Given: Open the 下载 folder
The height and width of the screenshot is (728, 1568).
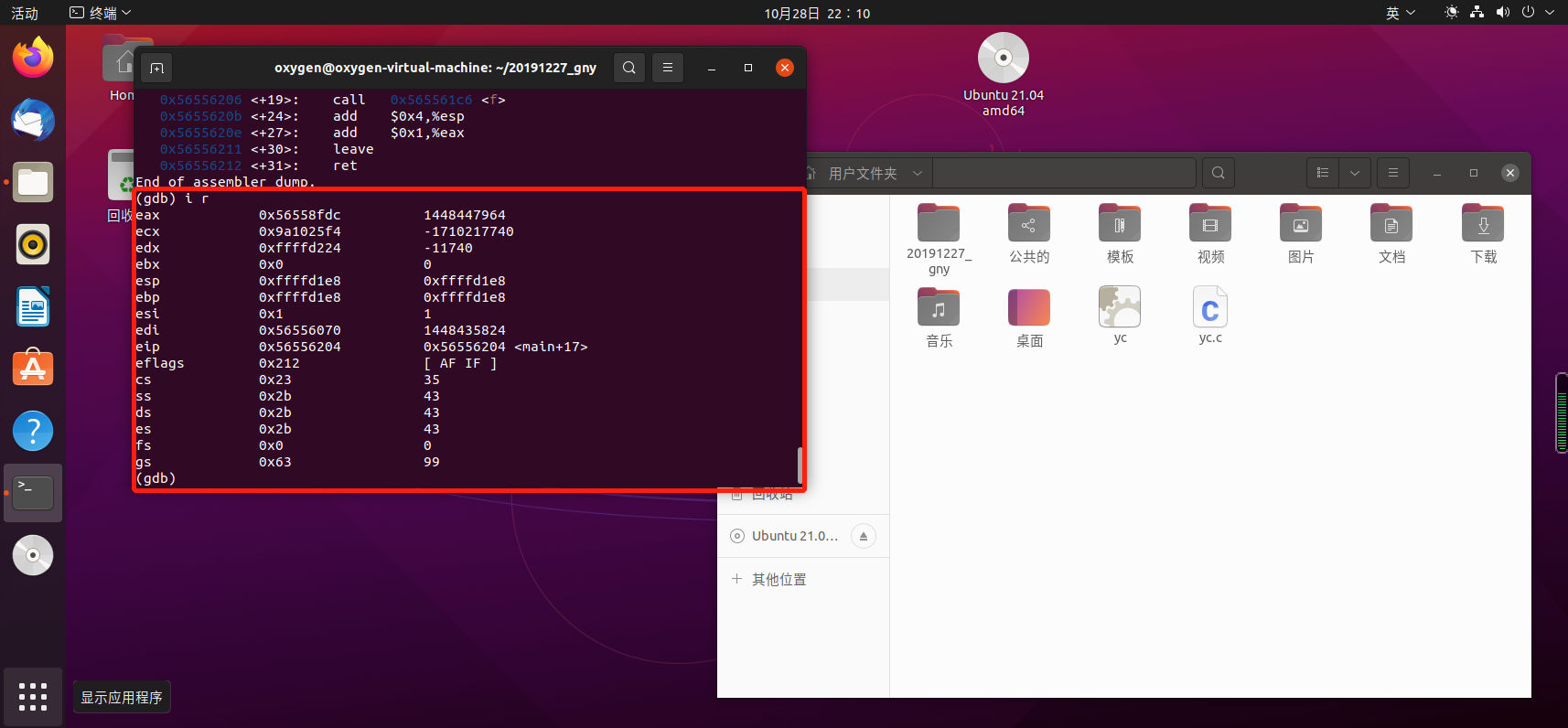Looking at the screenshot, I should click(x=1483, y=234).
